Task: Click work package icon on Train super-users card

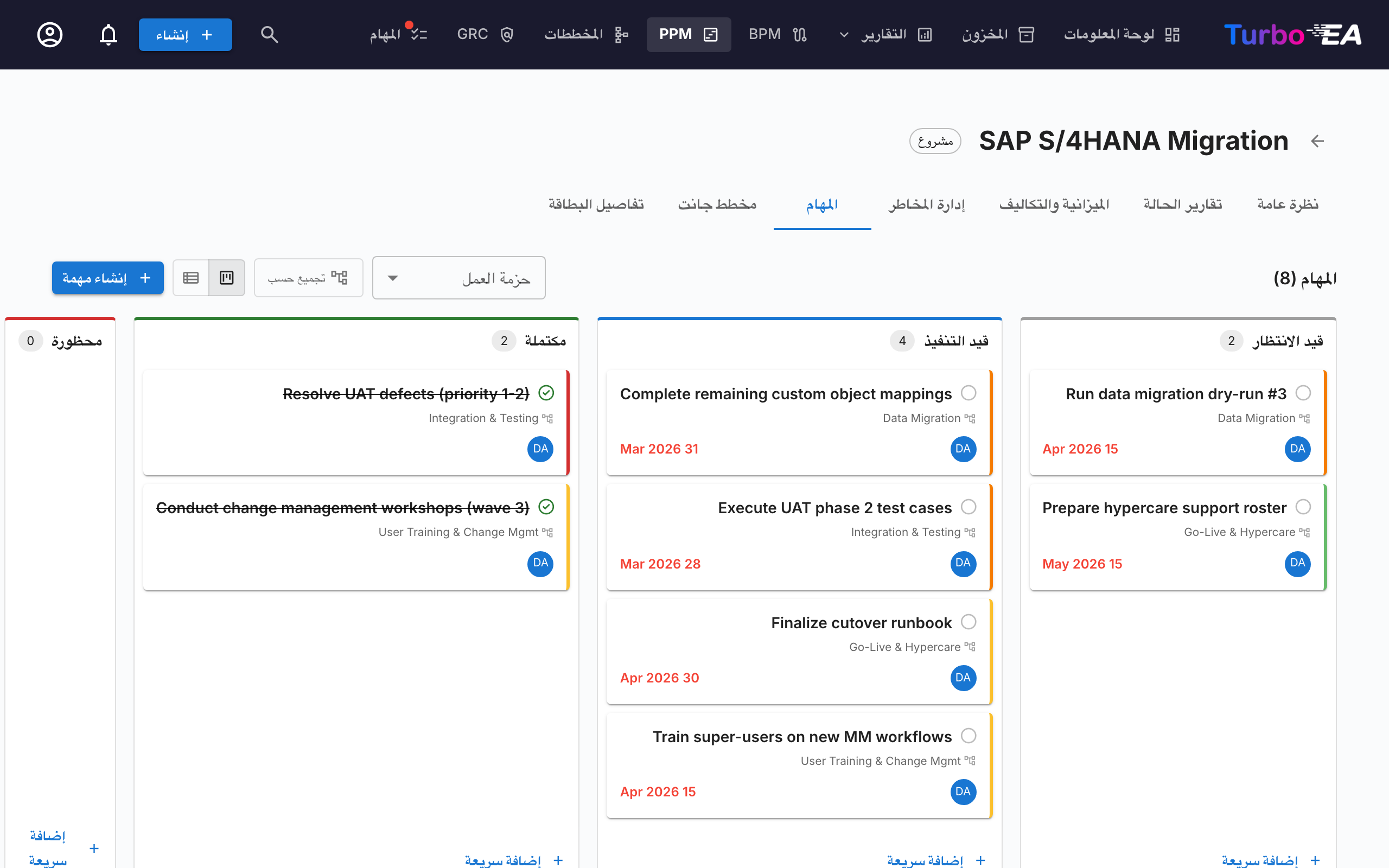Action: (970, 761)
